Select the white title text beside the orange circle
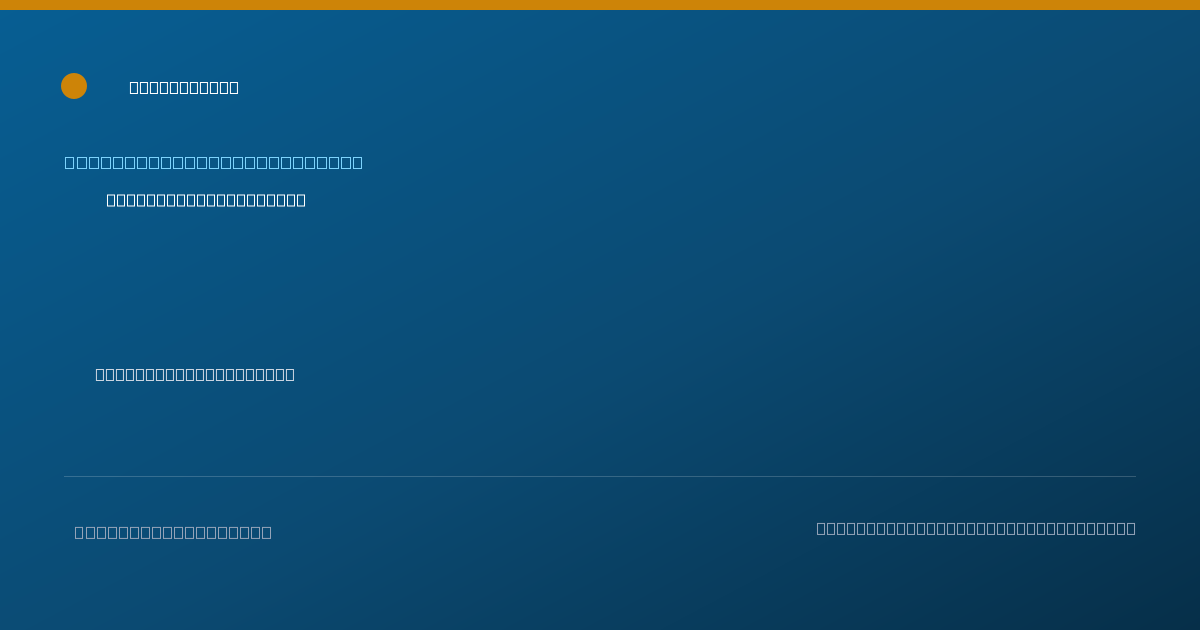 point(184,87)
